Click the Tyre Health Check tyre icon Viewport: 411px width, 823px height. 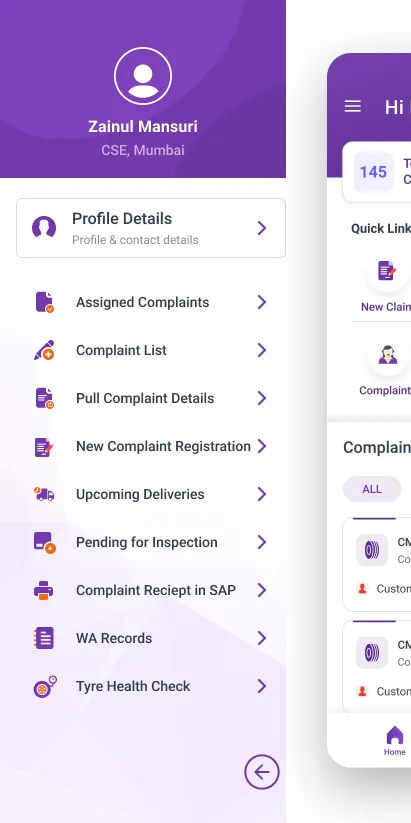[45, 686]
